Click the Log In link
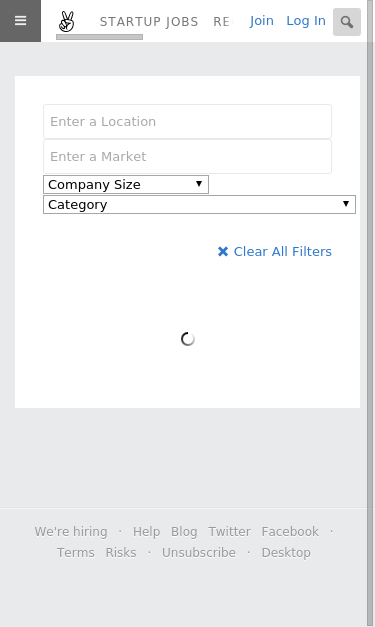The height and width of the screenshot is (627, 375). click(x=306, y=21)
